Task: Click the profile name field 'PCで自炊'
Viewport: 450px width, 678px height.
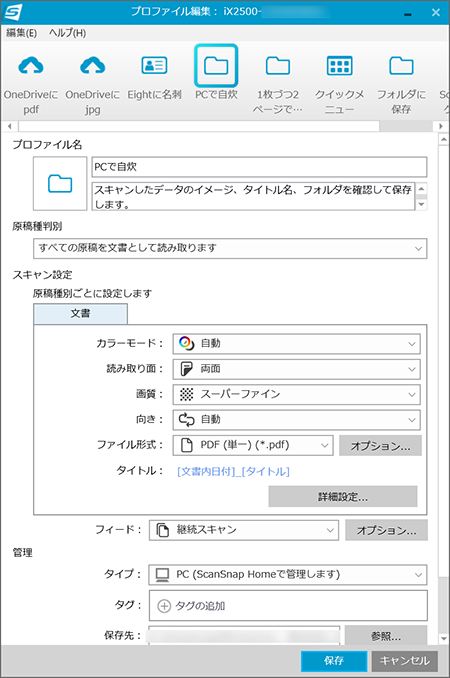Action: click(x=259, y=167)
